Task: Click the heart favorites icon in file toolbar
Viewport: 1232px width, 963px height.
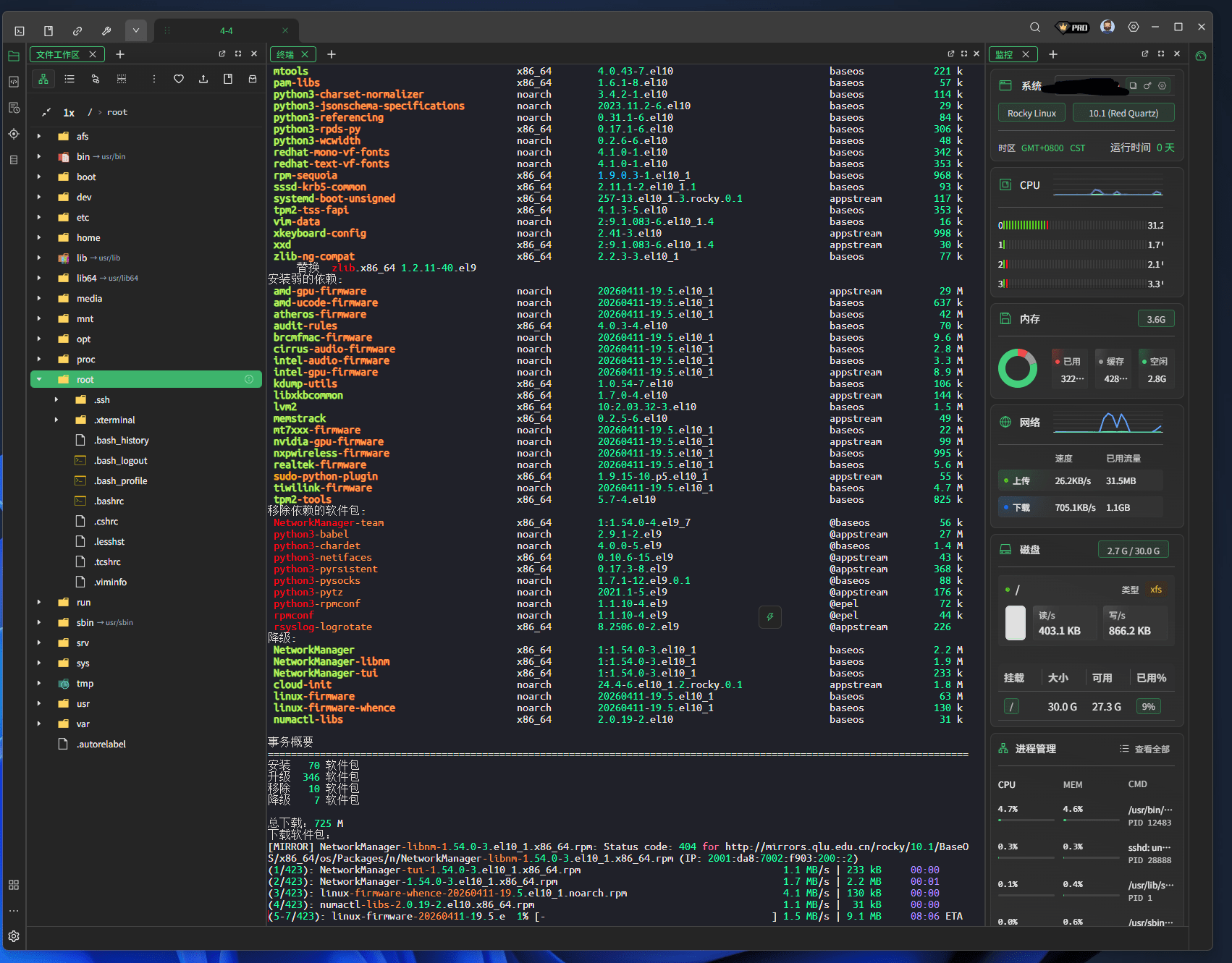Action: pyautogui.click(x=179, y=79)
